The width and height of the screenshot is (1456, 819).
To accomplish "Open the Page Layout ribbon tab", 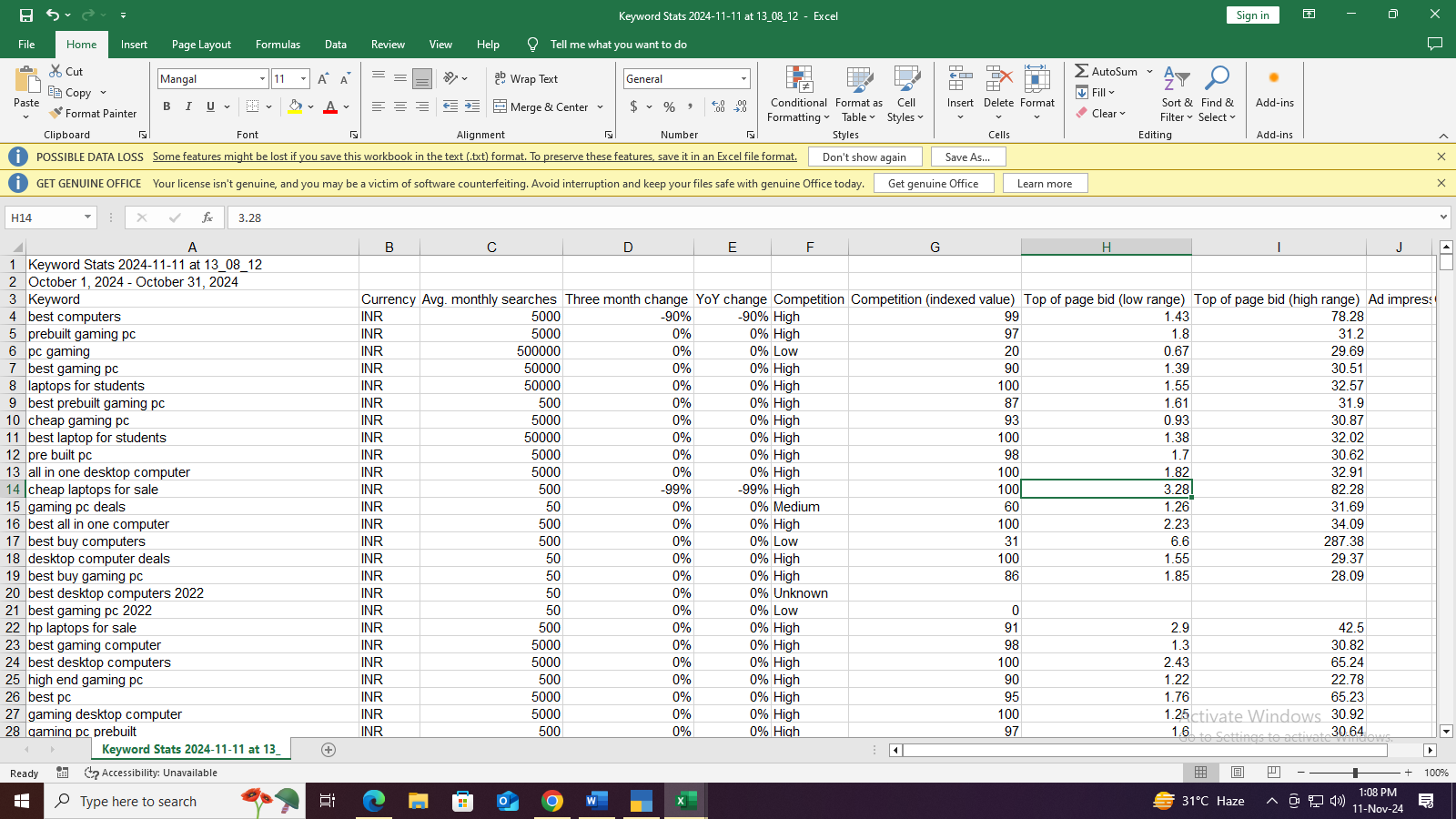I will click(x=201, y=45).
